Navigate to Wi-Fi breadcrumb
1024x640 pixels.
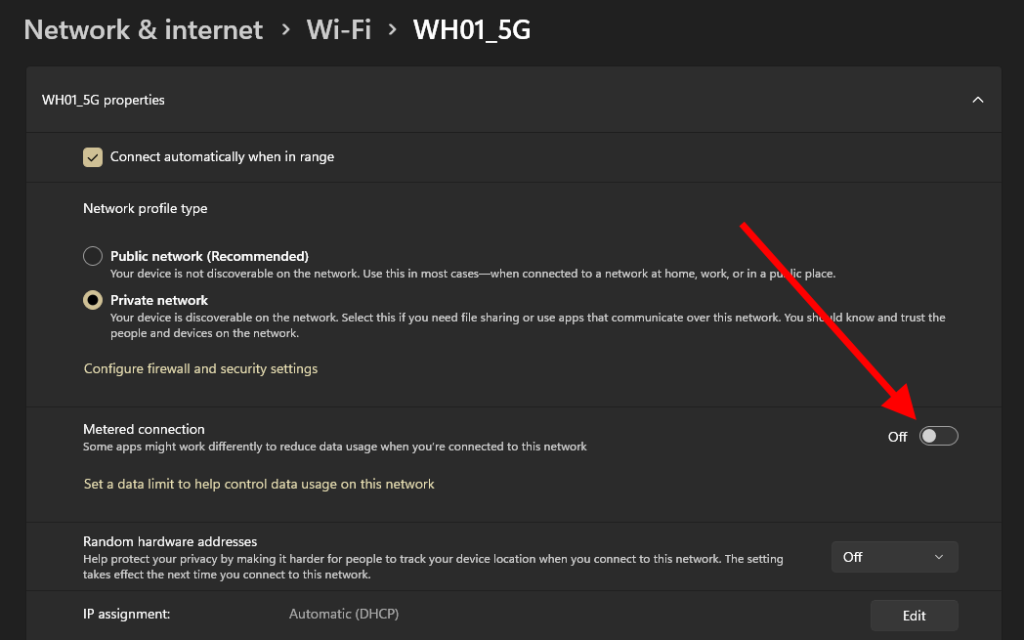[339, 30]
